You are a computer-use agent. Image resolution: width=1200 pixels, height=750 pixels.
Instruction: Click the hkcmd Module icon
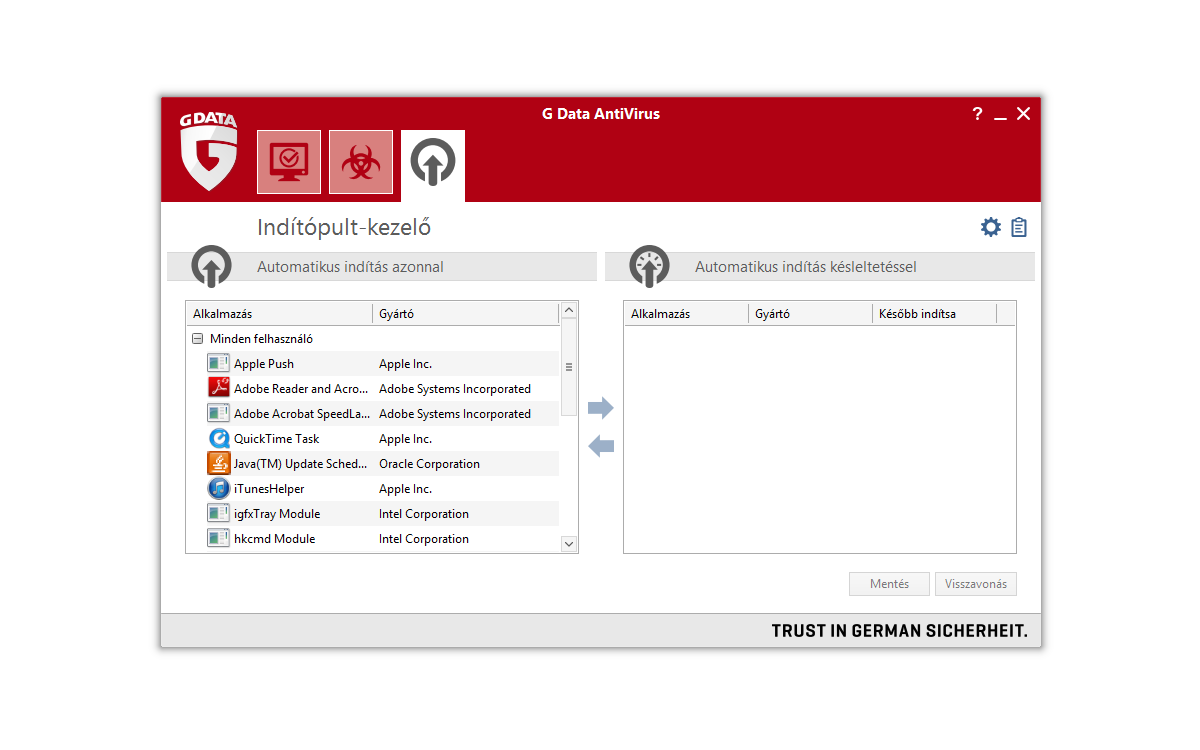tap(219, 538)
